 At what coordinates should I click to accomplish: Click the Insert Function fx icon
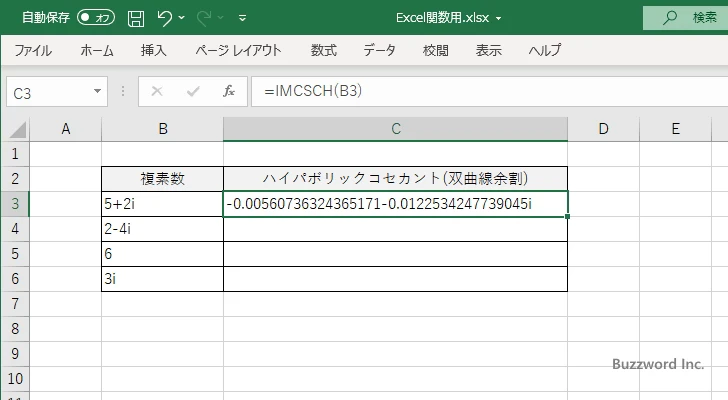coord(229,91)
